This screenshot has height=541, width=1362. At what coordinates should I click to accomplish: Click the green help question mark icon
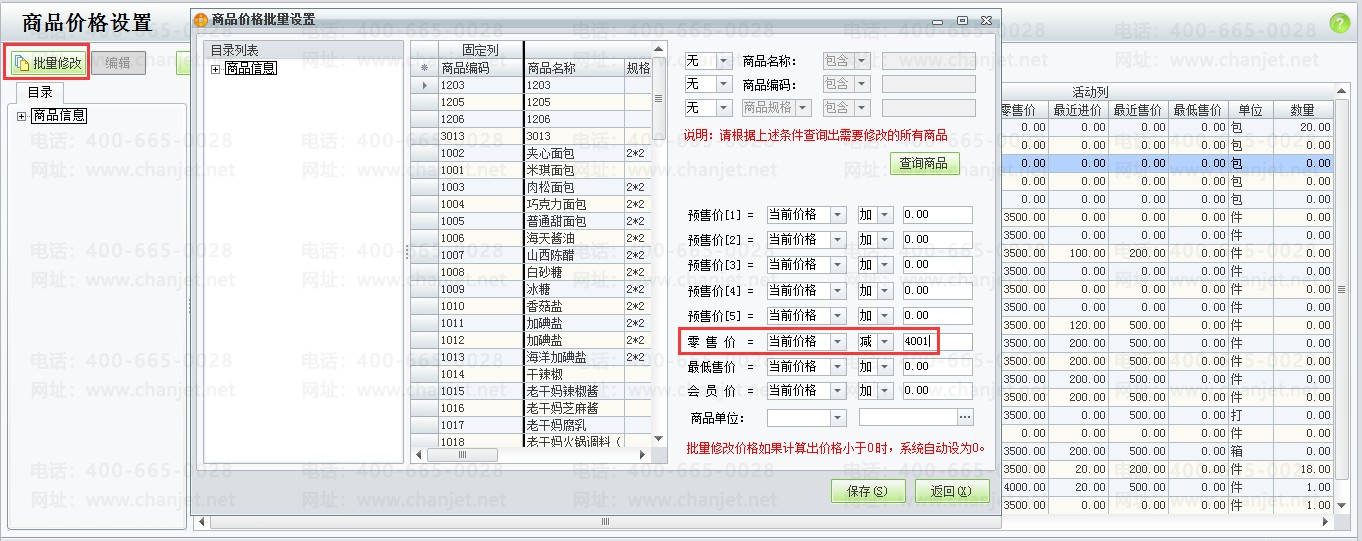click(1339, 24)
